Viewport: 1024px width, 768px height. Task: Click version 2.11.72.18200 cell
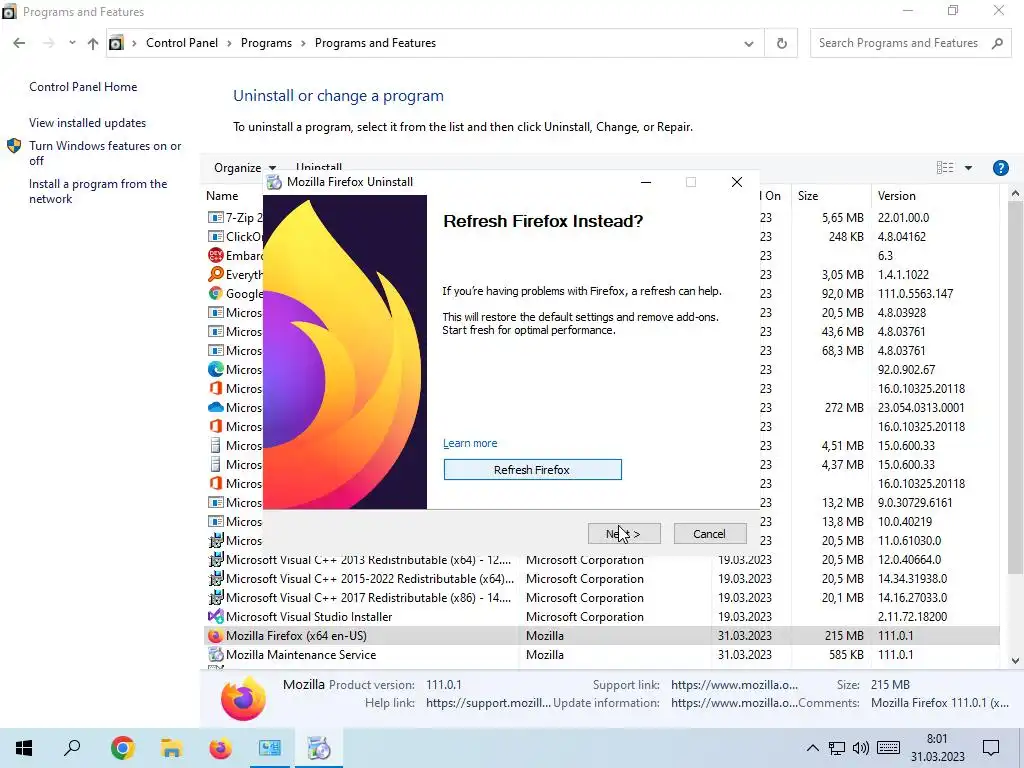[x=912, y=616]
